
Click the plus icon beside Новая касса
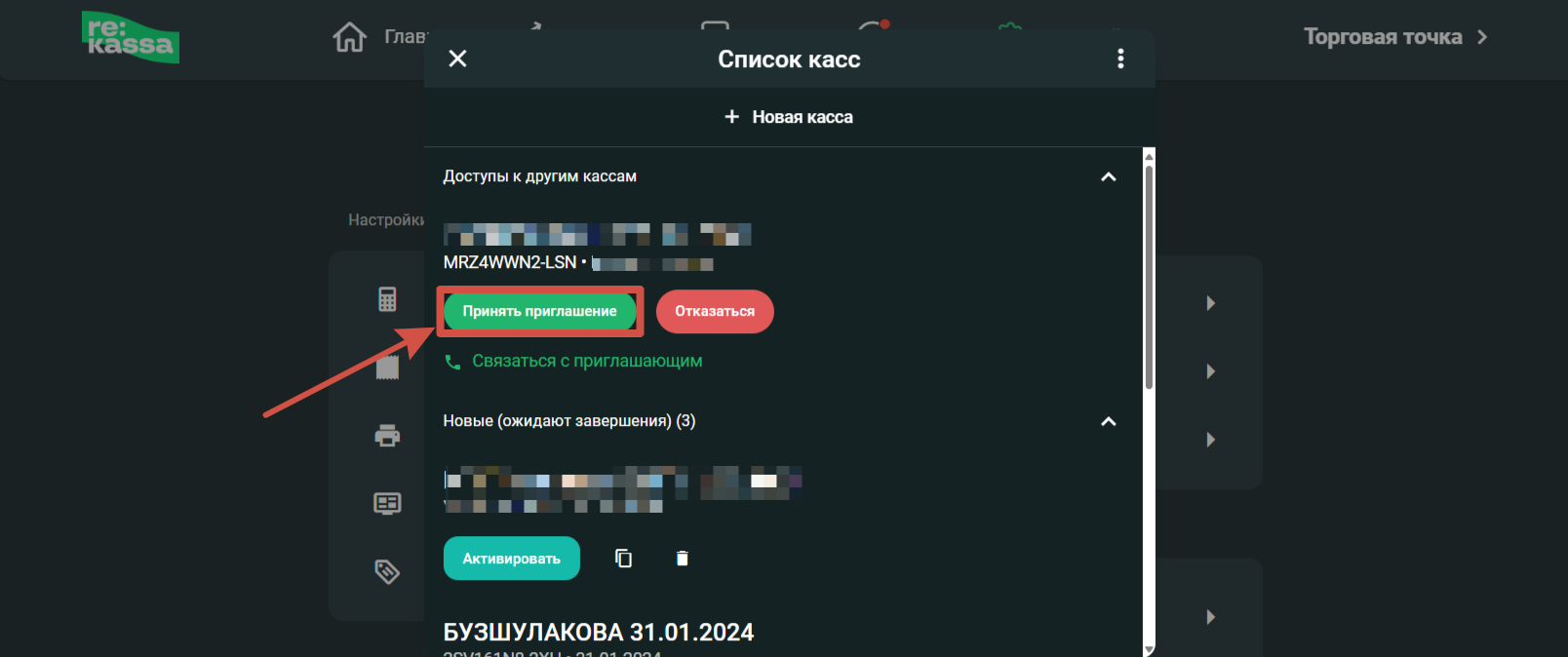pos(731,117)
